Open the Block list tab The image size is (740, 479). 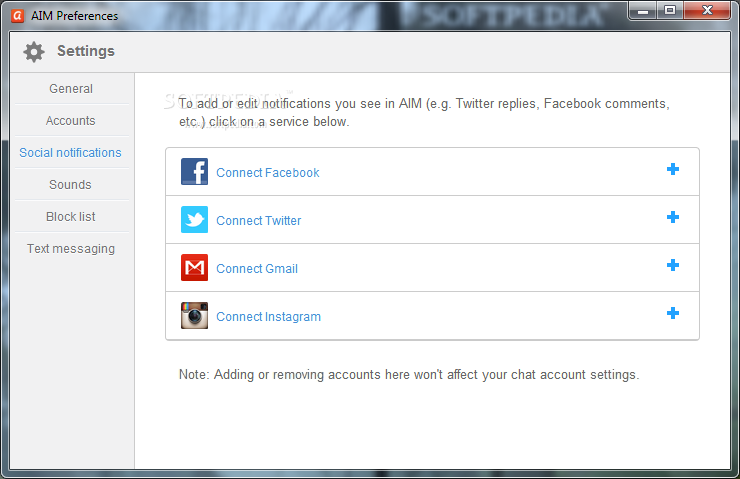(x=71, y=217)
